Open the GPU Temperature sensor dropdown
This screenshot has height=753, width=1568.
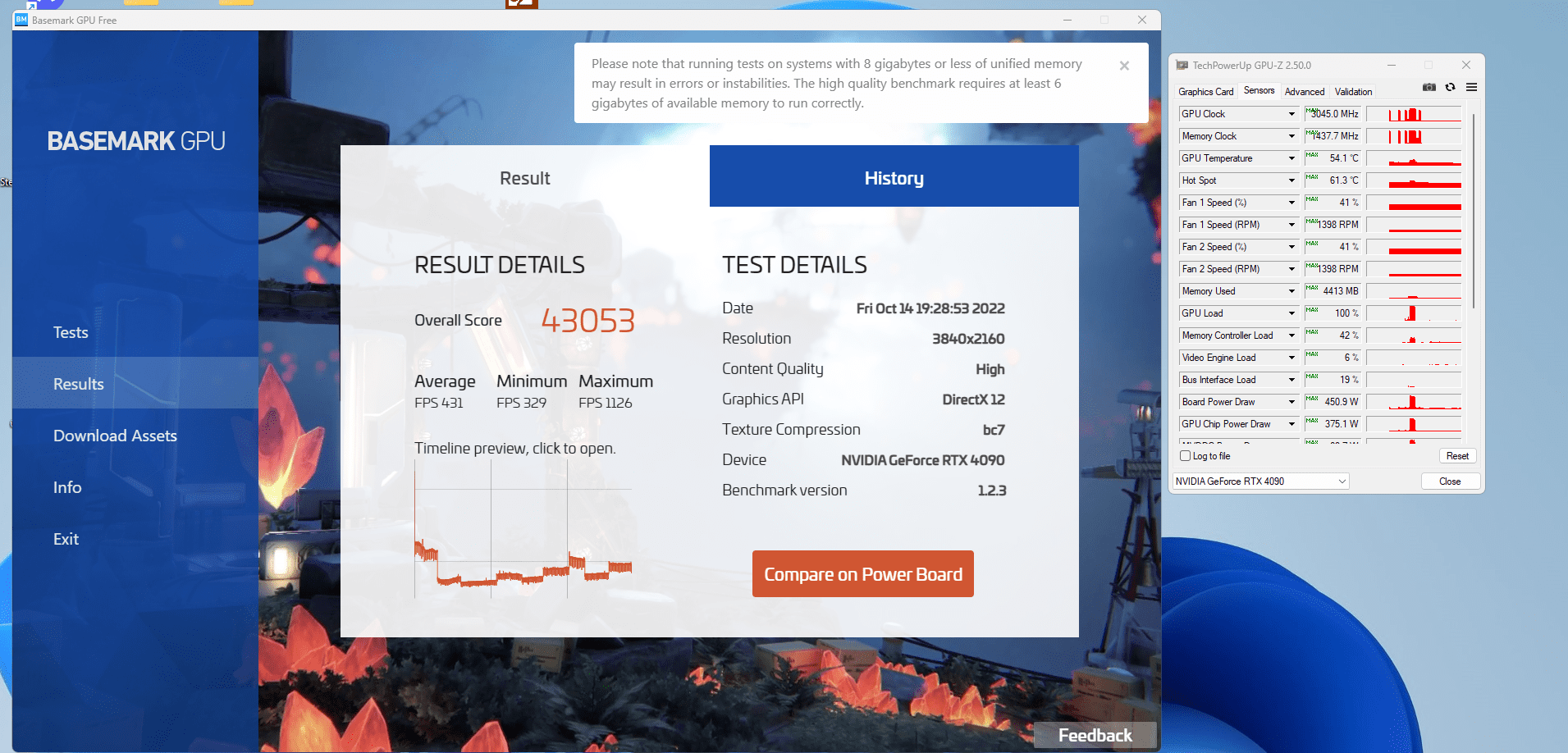1291,158
